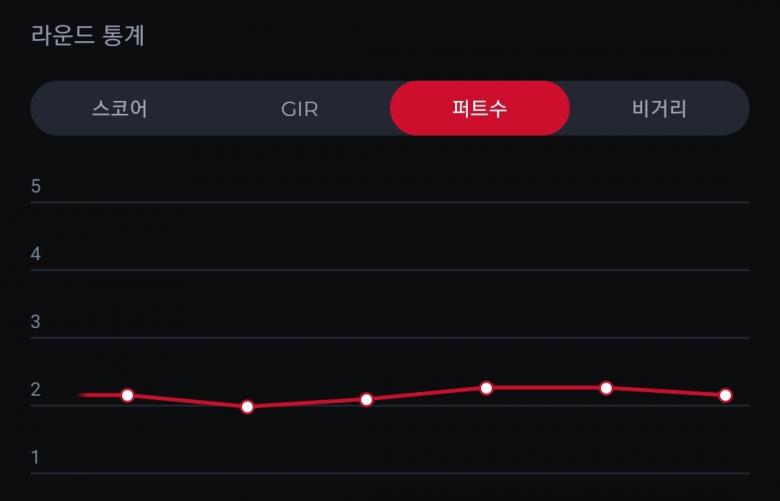780x501 pixels.
Task: Click the 라운드 통계 heading
Action: tap(88, 36)
